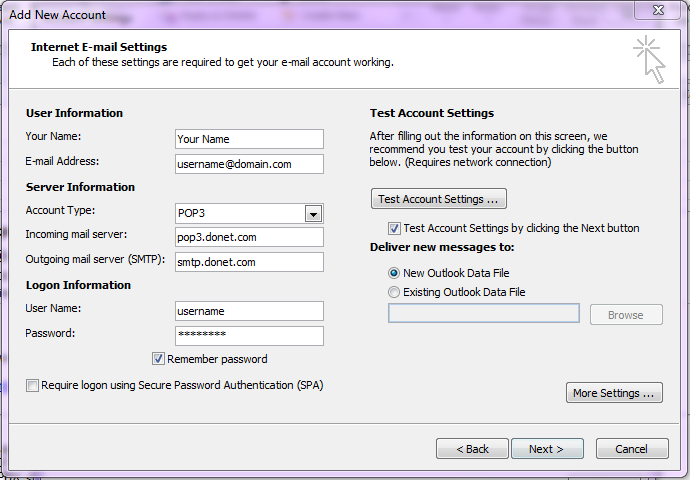Image resolution: width=690 pixels, height=480 pixels.
Task: Click the E-mail Address field
Action: click(249, 164)
